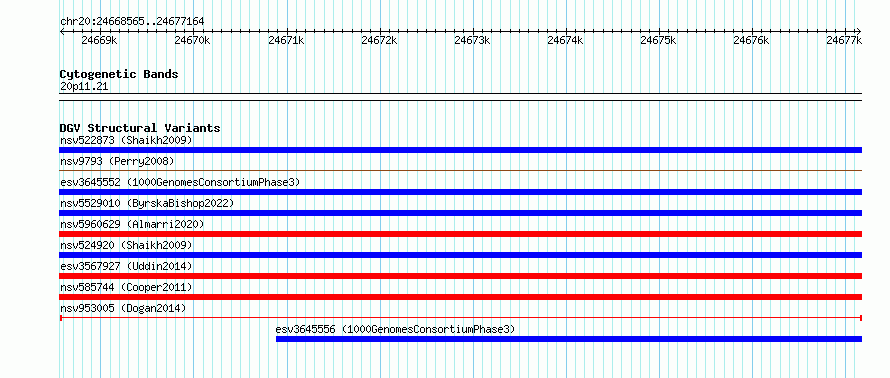Select the 20p11.21 band label
Image resolution: width=890 pixels, height=378 pixels.
[84, 87]
